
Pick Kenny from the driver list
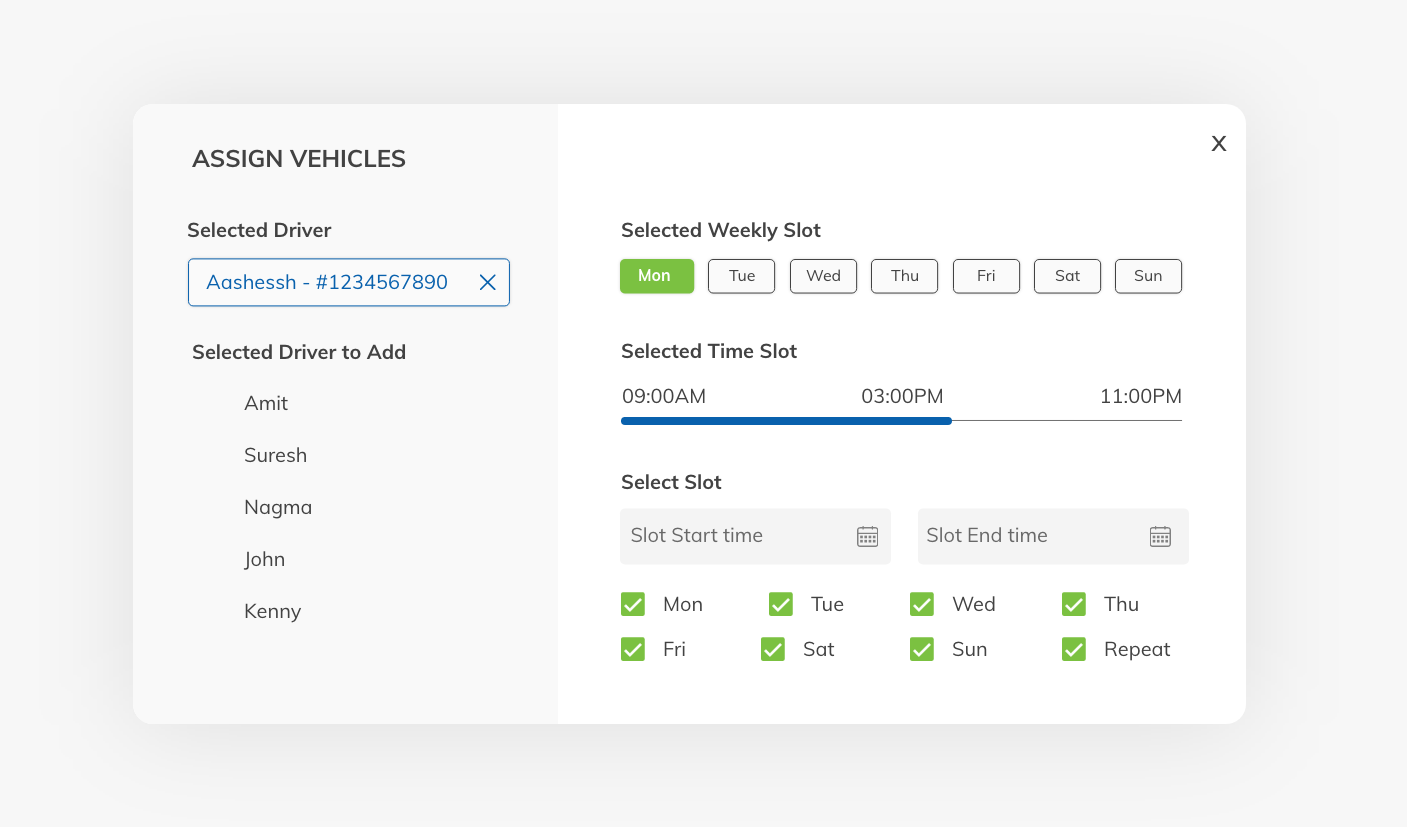[x=272, y=612]
